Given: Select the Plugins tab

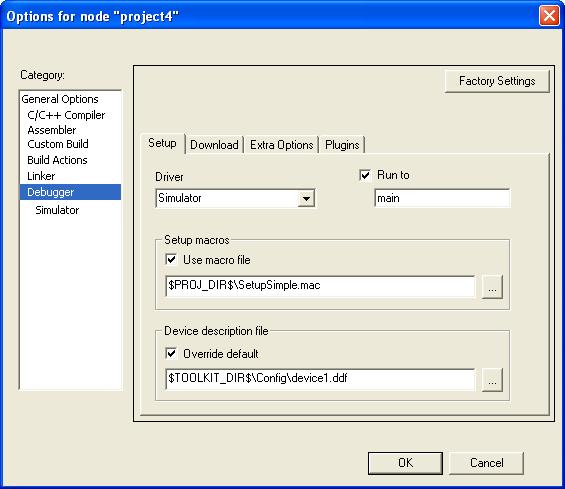Looking at the screenshot, I should tap(342, 145).
